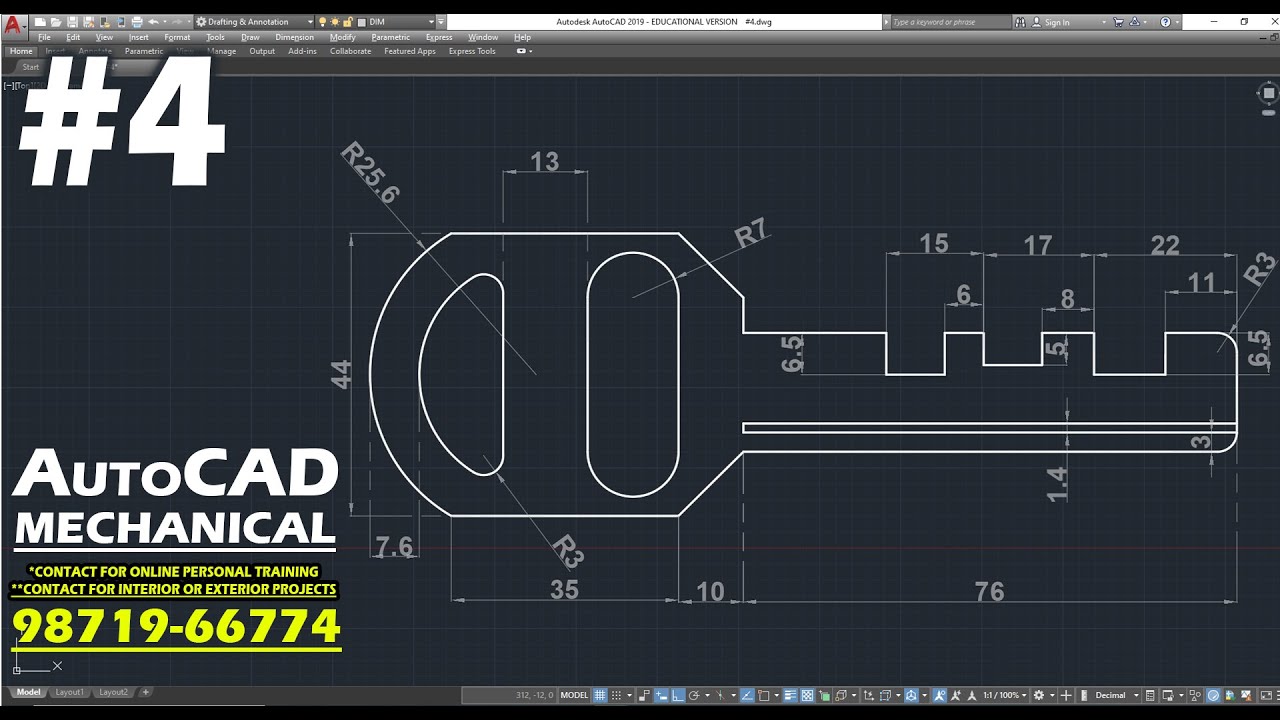
Task: Toggle Snap mode dotted-grid icon
Action: click(616, 695)
